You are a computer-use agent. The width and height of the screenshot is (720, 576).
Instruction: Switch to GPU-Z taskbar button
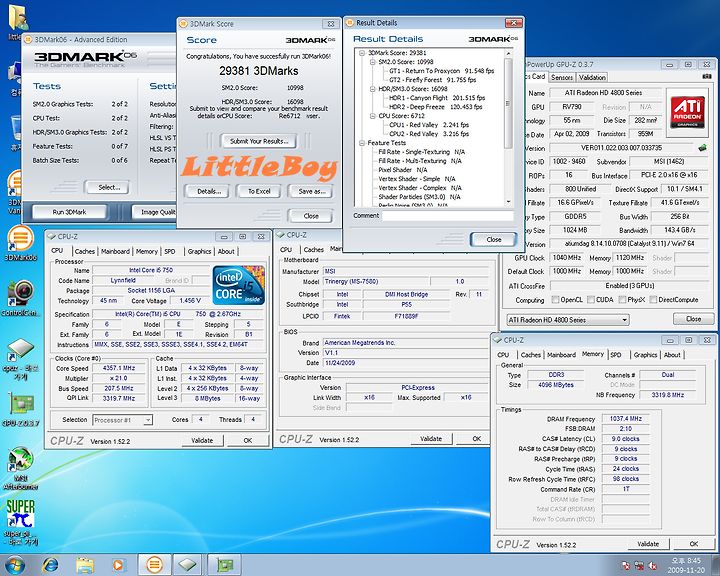[224, 565]
